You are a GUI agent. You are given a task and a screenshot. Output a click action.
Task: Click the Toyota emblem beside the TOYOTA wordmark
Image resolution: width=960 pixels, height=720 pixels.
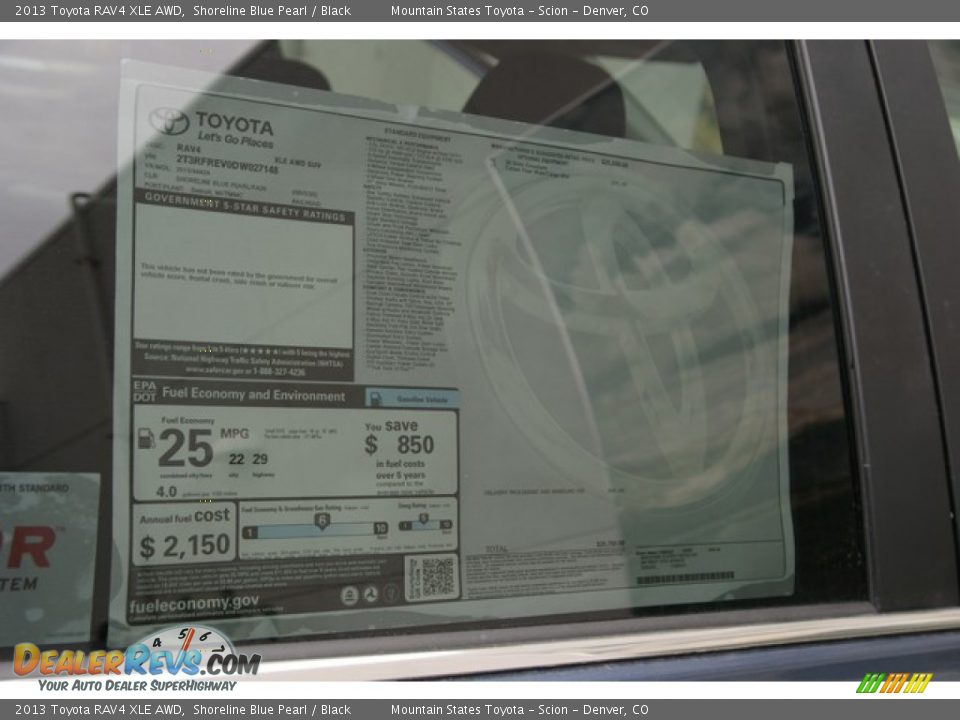(169, 121)
